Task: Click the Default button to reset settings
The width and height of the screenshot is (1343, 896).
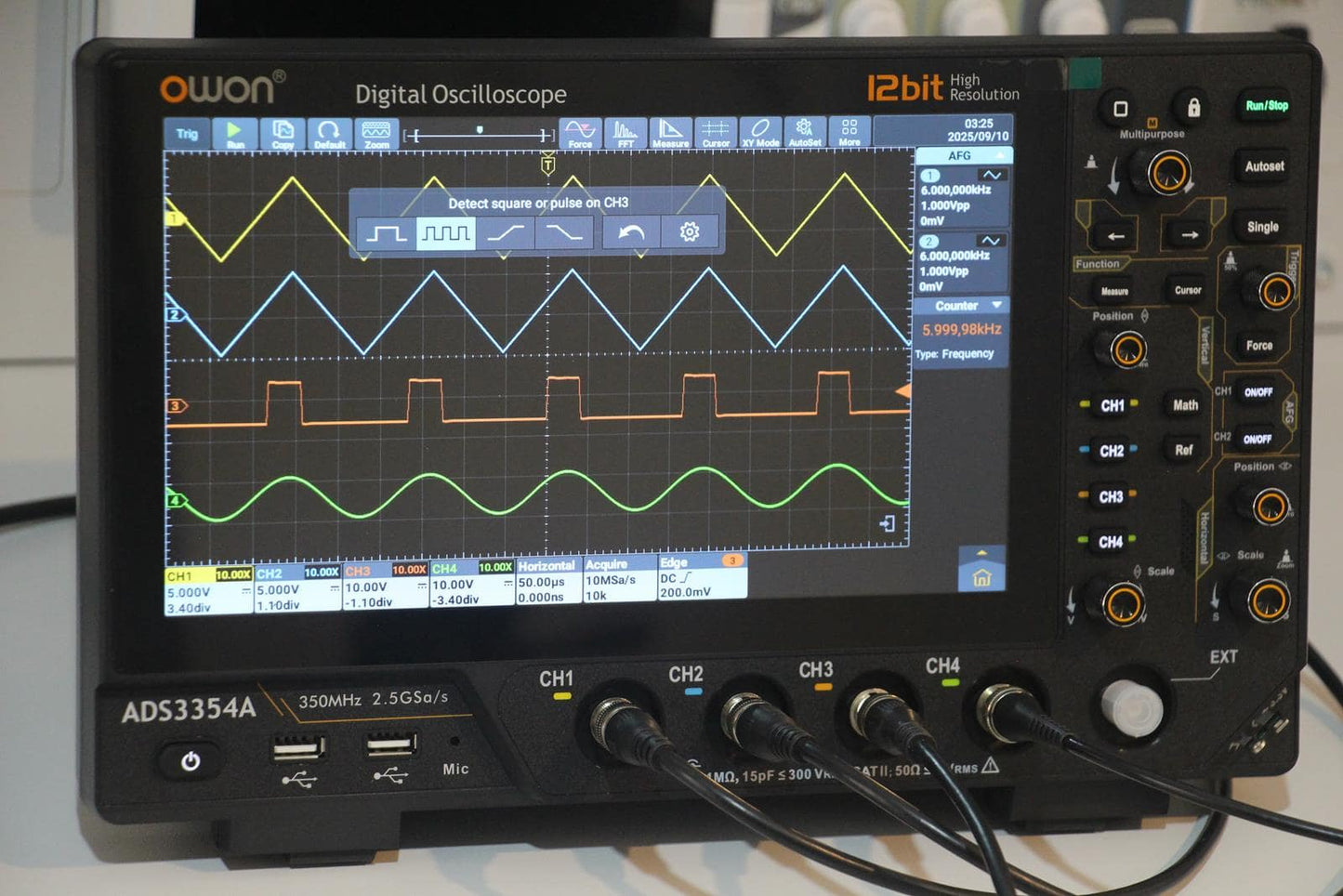Action: point(330,136)
